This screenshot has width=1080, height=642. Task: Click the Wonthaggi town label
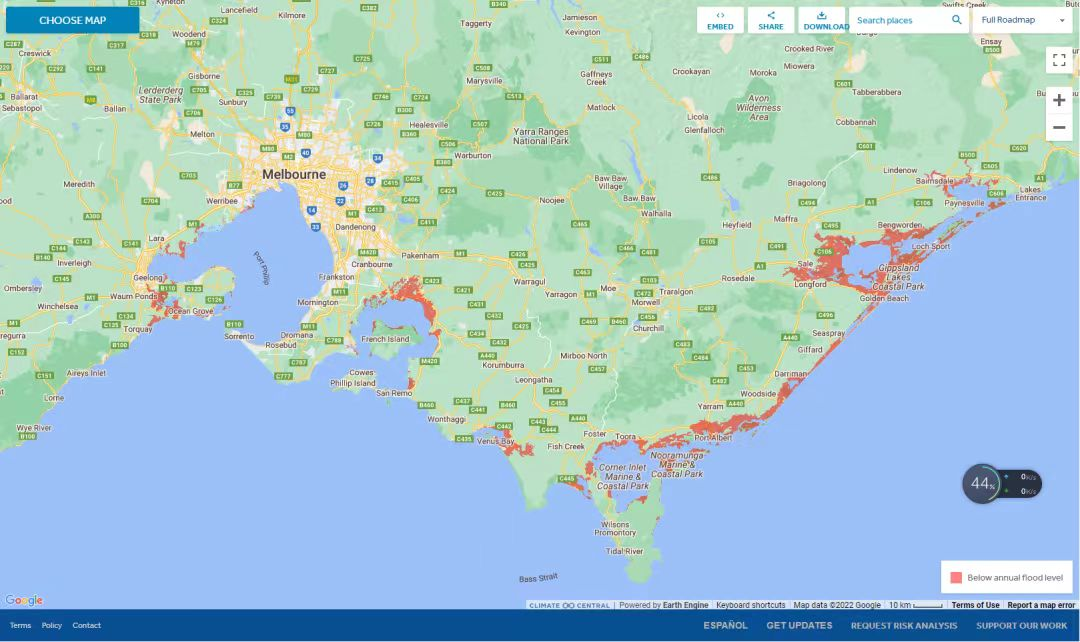[446, 419]
